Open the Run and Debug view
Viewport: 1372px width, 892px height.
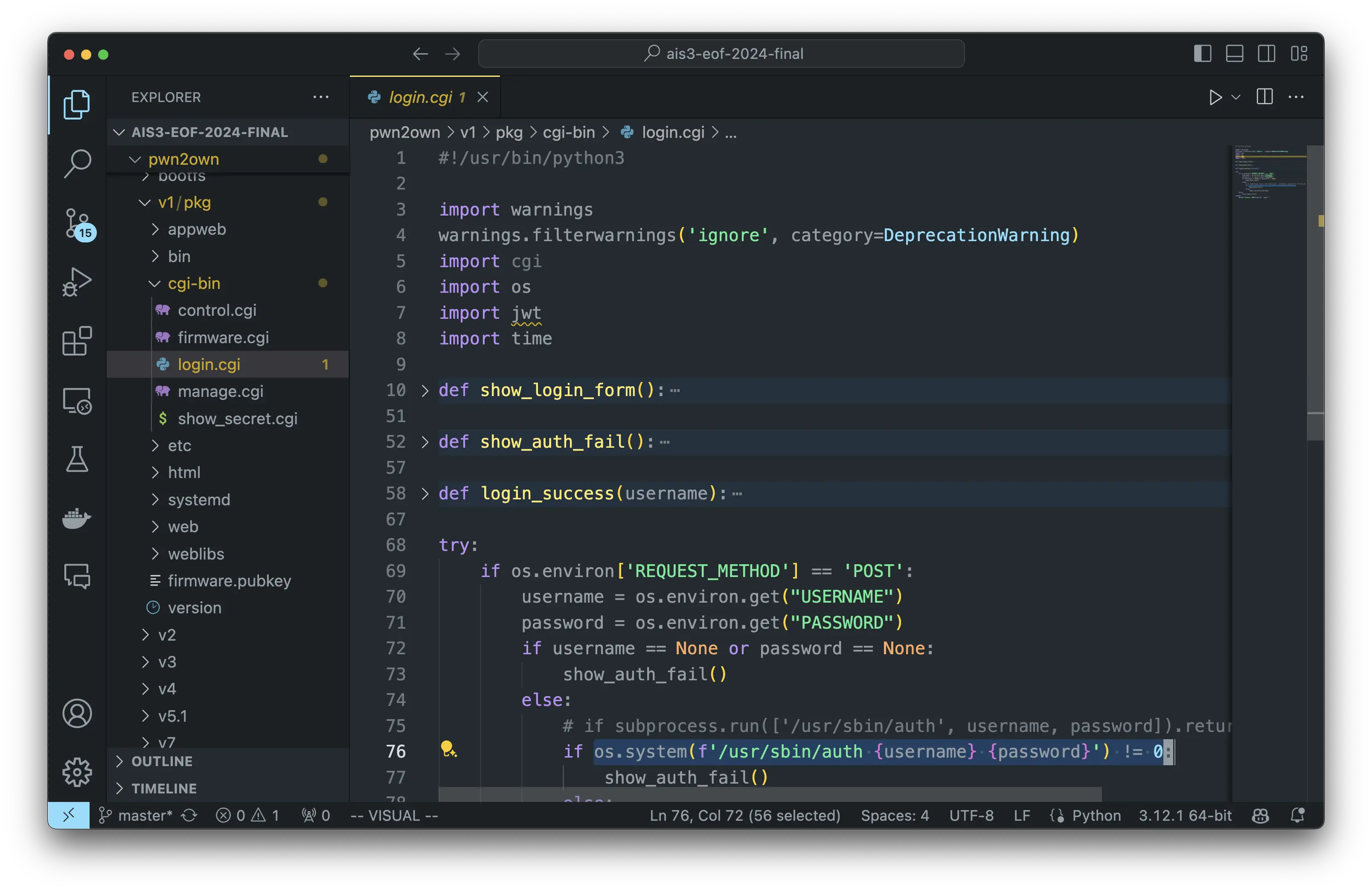77,282
